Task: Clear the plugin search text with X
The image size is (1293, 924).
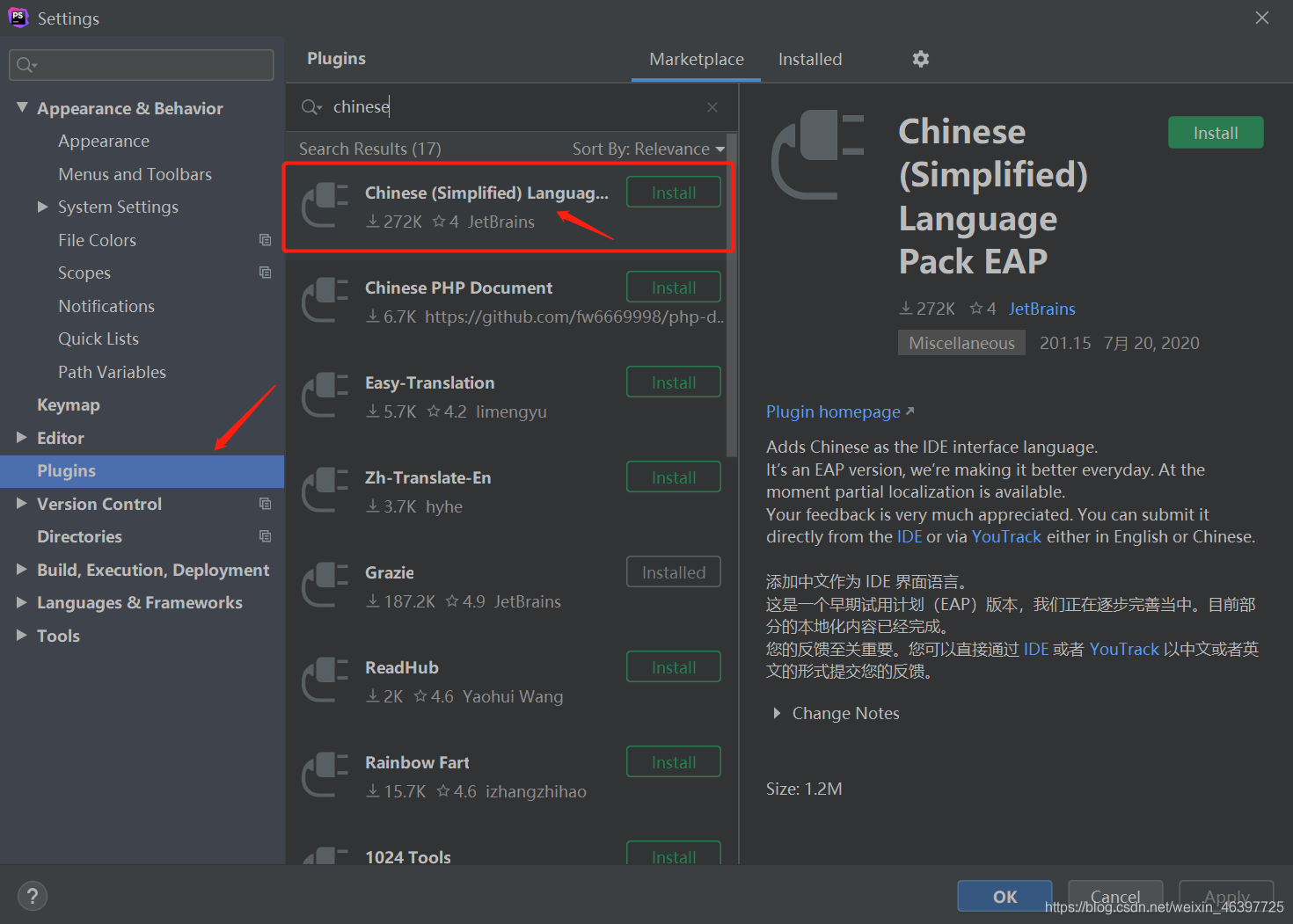Action: coord(712,107)
